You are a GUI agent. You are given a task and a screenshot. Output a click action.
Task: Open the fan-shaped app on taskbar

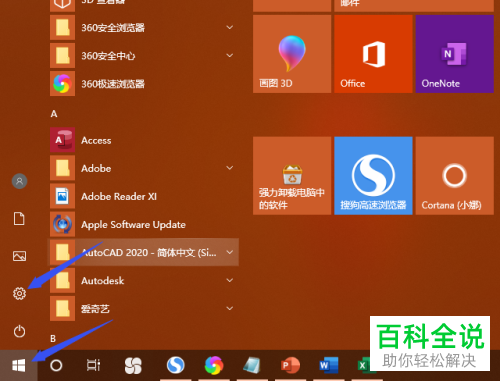tap(133, 366)
